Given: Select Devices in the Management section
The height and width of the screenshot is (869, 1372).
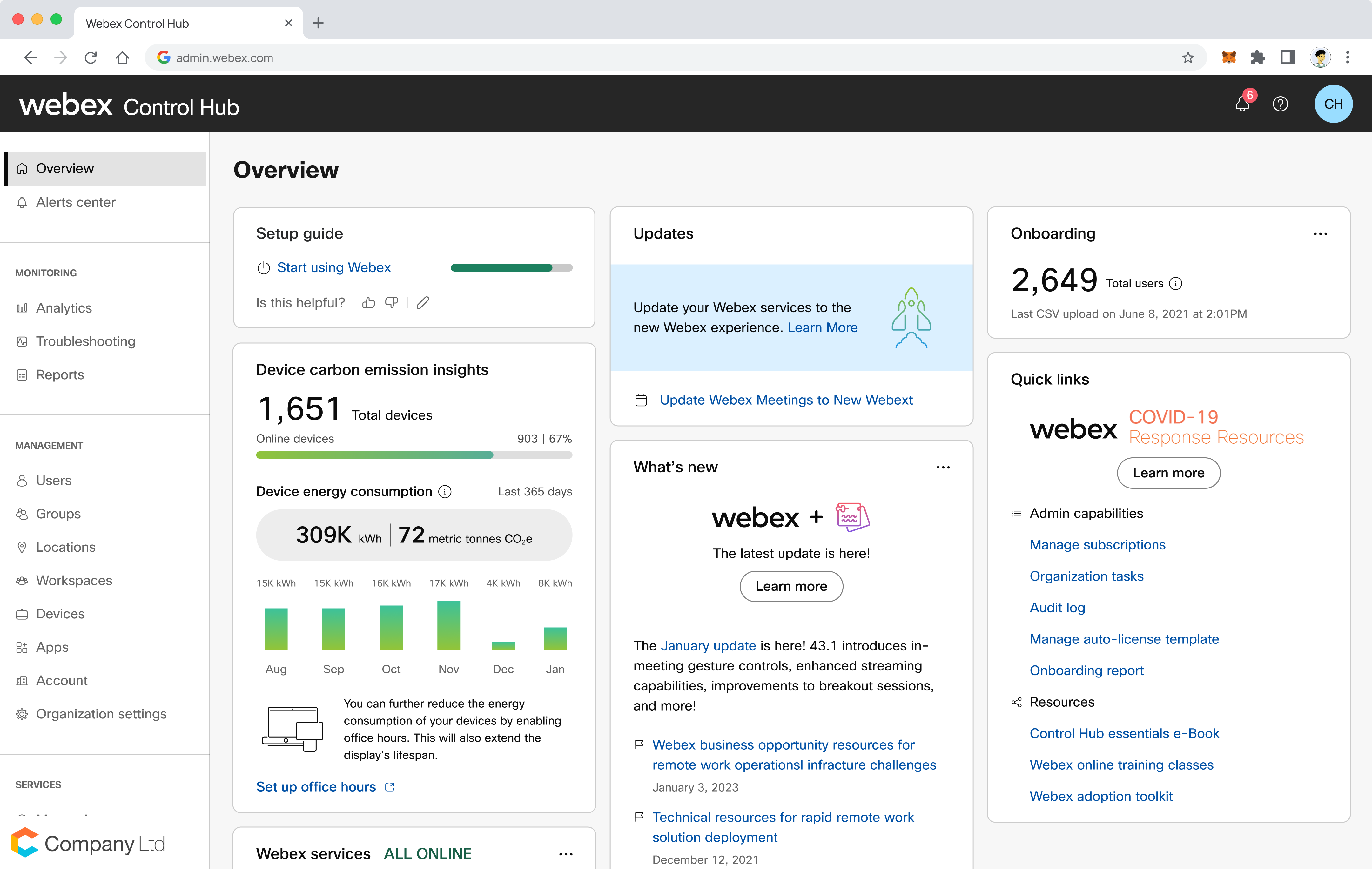Looking at the screenshot, I should click(x=60, y=614).
